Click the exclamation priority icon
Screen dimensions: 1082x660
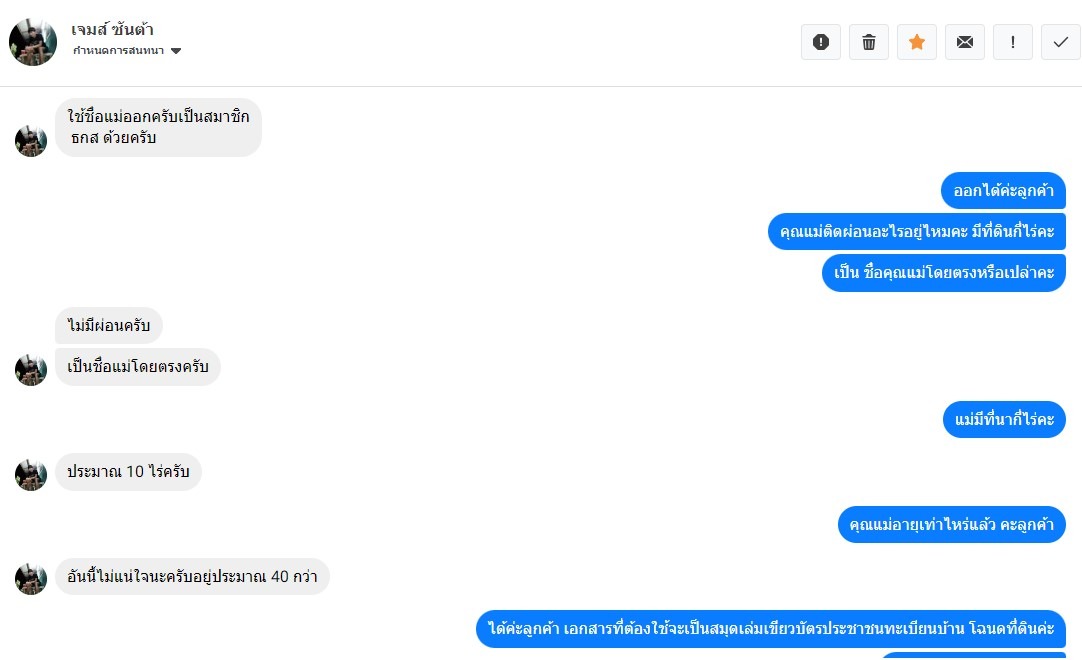1012,42
